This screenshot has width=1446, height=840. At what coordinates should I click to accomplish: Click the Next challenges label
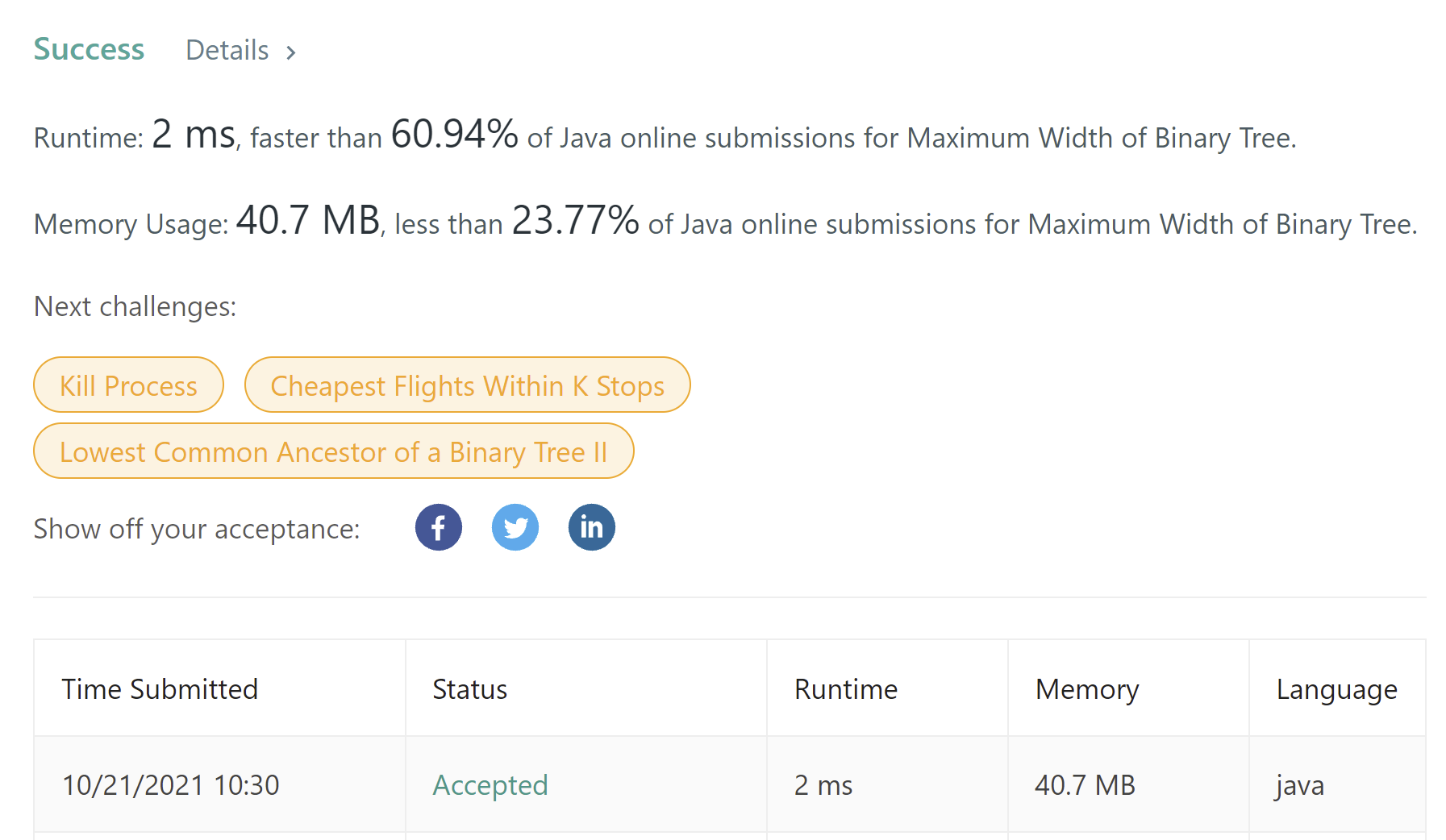pyautogui.click(x=135, y=306)
